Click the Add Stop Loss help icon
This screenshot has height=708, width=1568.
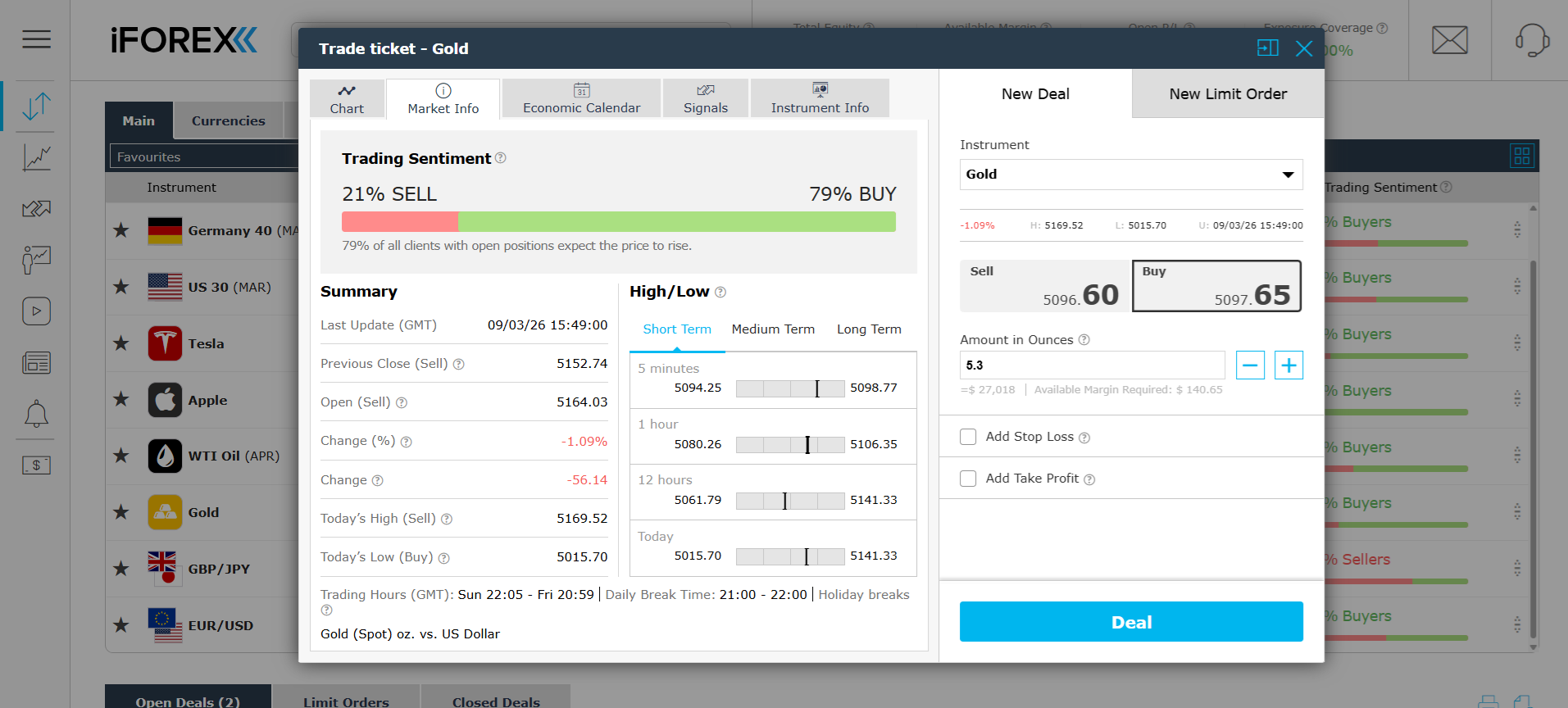point(1084,438)
